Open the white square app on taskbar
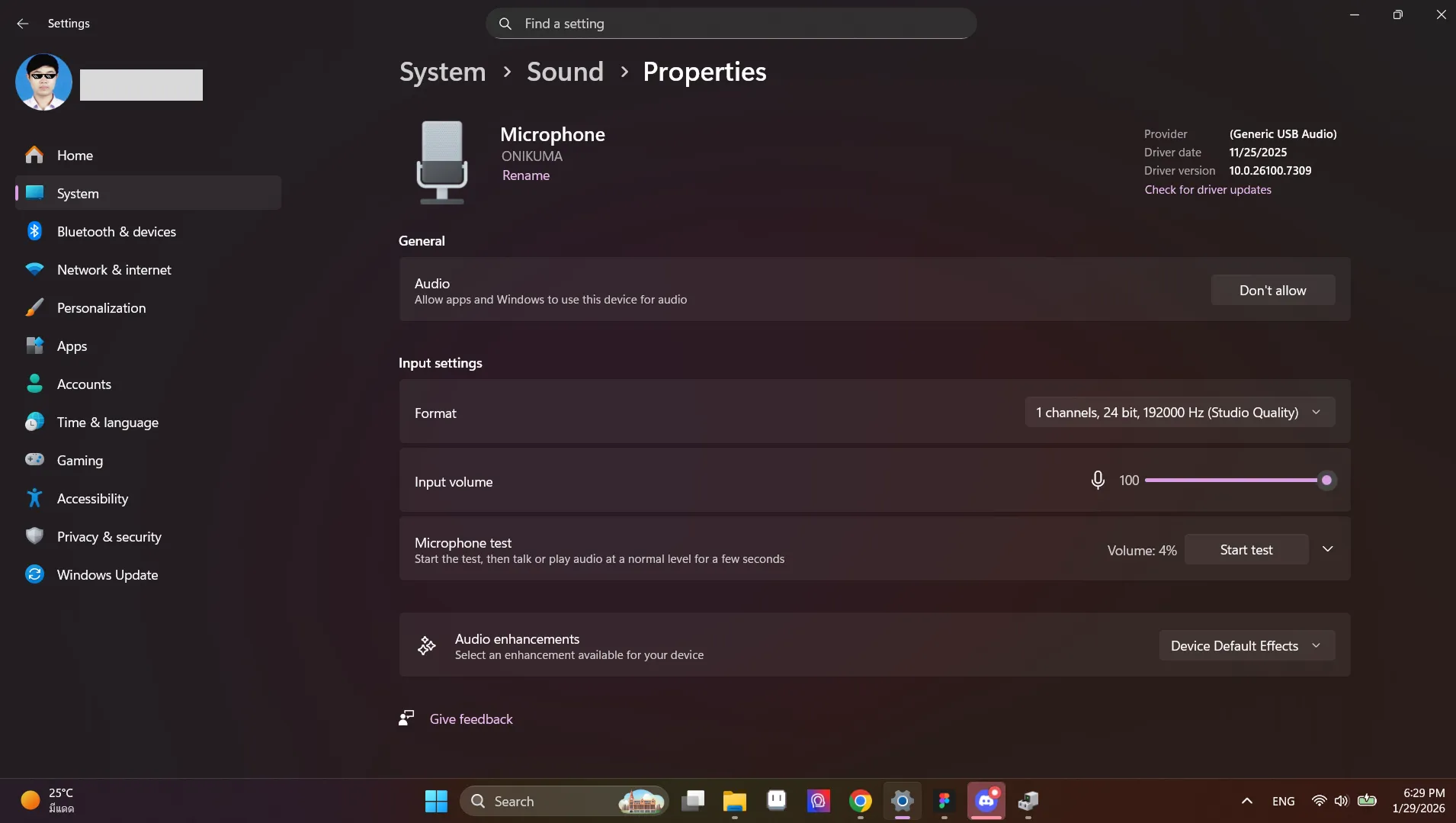 point(777,799)
